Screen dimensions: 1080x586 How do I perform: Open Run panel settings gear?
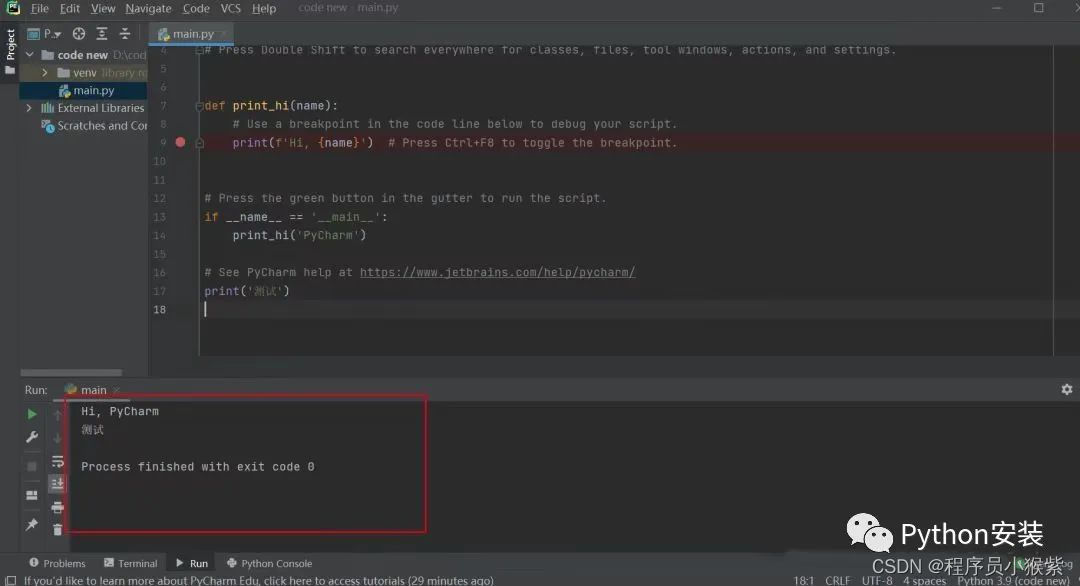[1066, 390]
